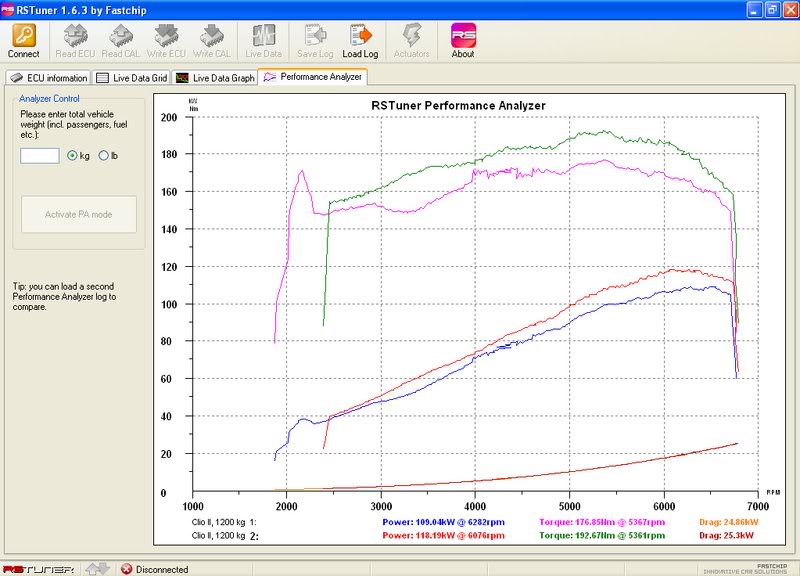Switch to ECU information tab
The width and height of the screenshot is (800, 576).
point(50,77)
